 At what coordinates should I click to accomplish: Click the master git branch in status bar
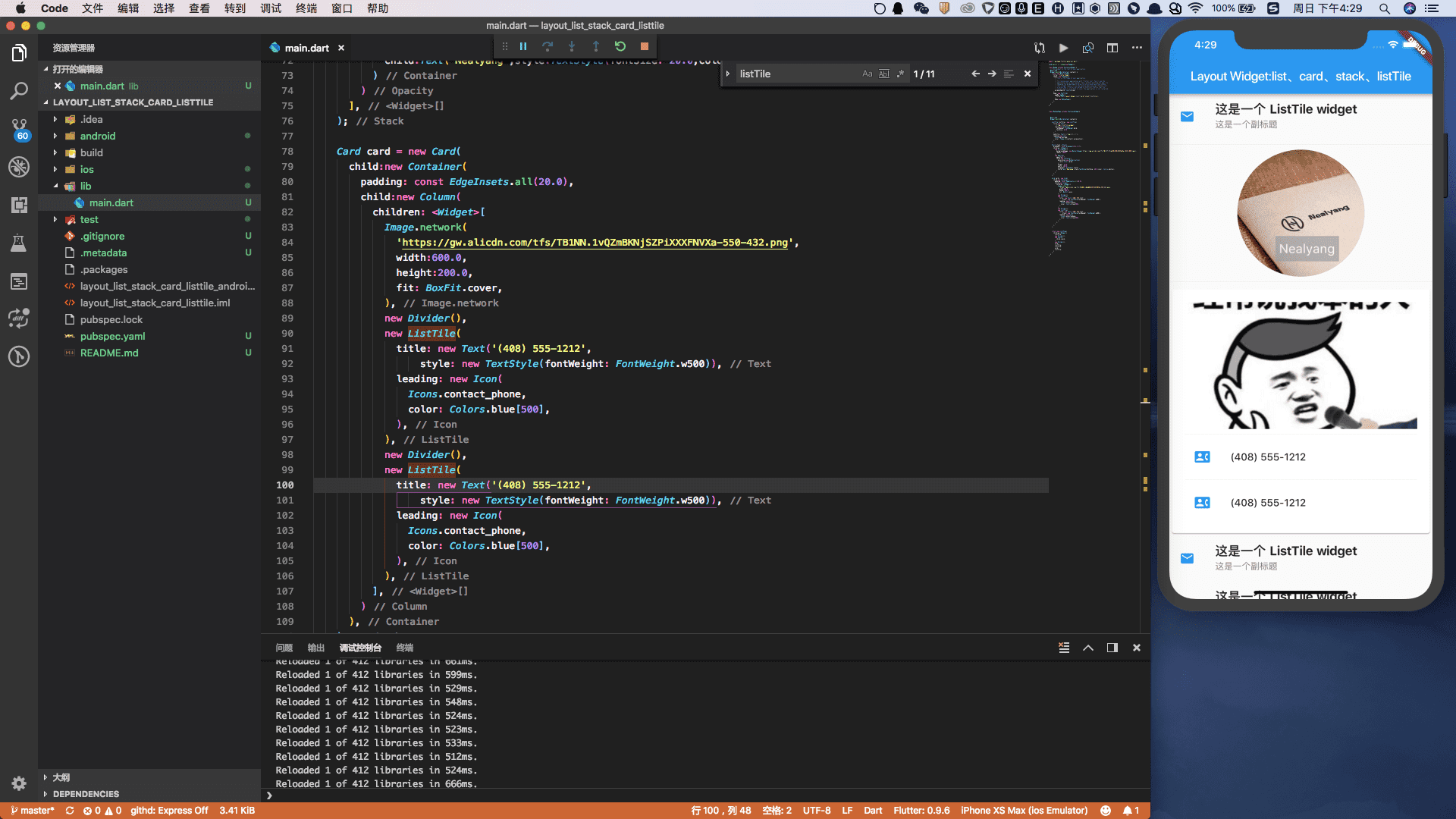click(x=33, y=811)
